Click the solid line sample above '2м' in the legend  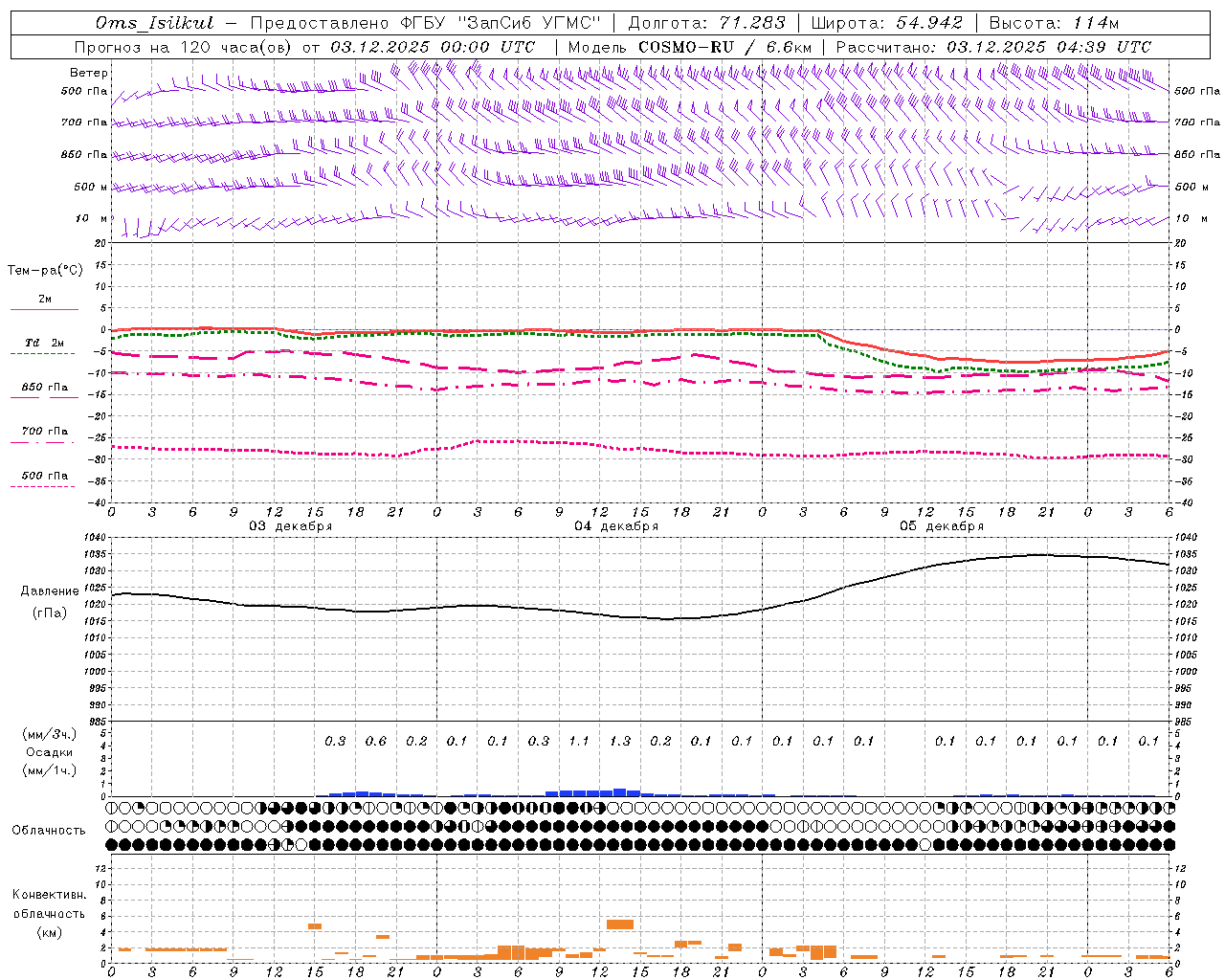click(x=44, y=310)
